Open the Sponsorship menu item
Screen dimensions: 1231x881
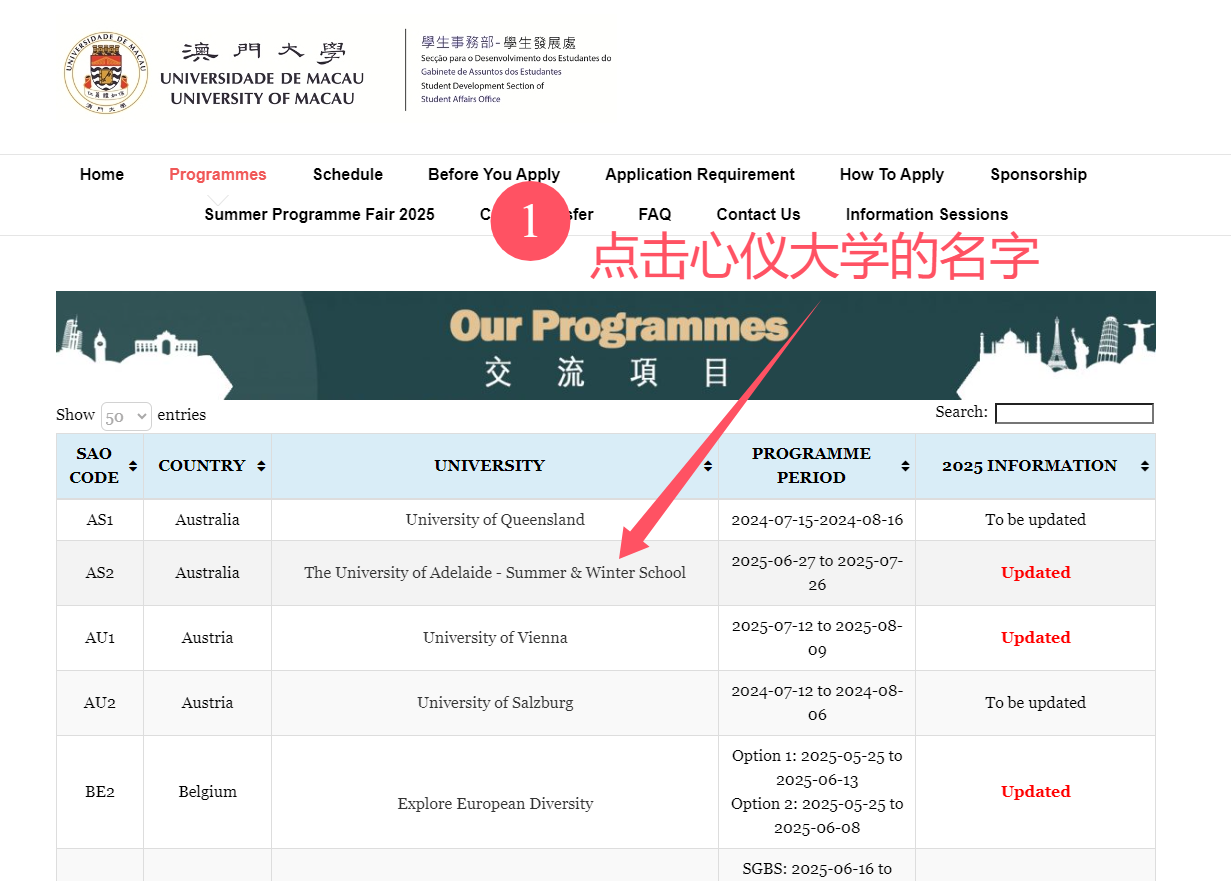pyautogui.click(x=1038, y=174)
